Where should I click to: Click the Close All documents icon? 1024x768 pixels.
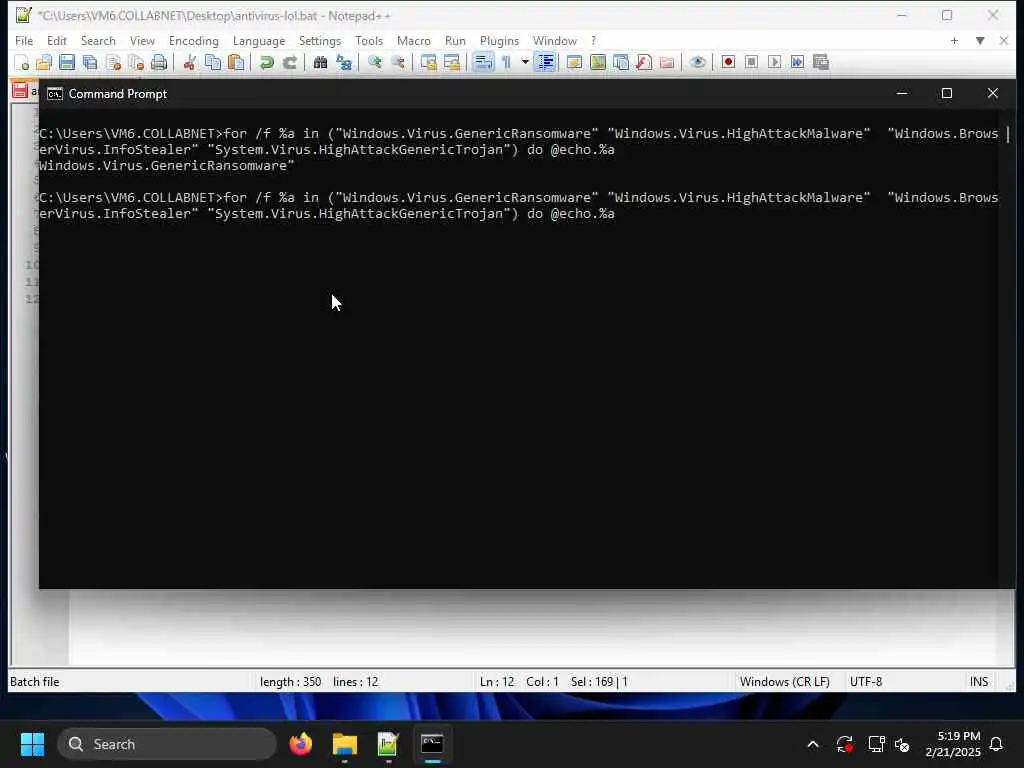(x=136, y=63)
